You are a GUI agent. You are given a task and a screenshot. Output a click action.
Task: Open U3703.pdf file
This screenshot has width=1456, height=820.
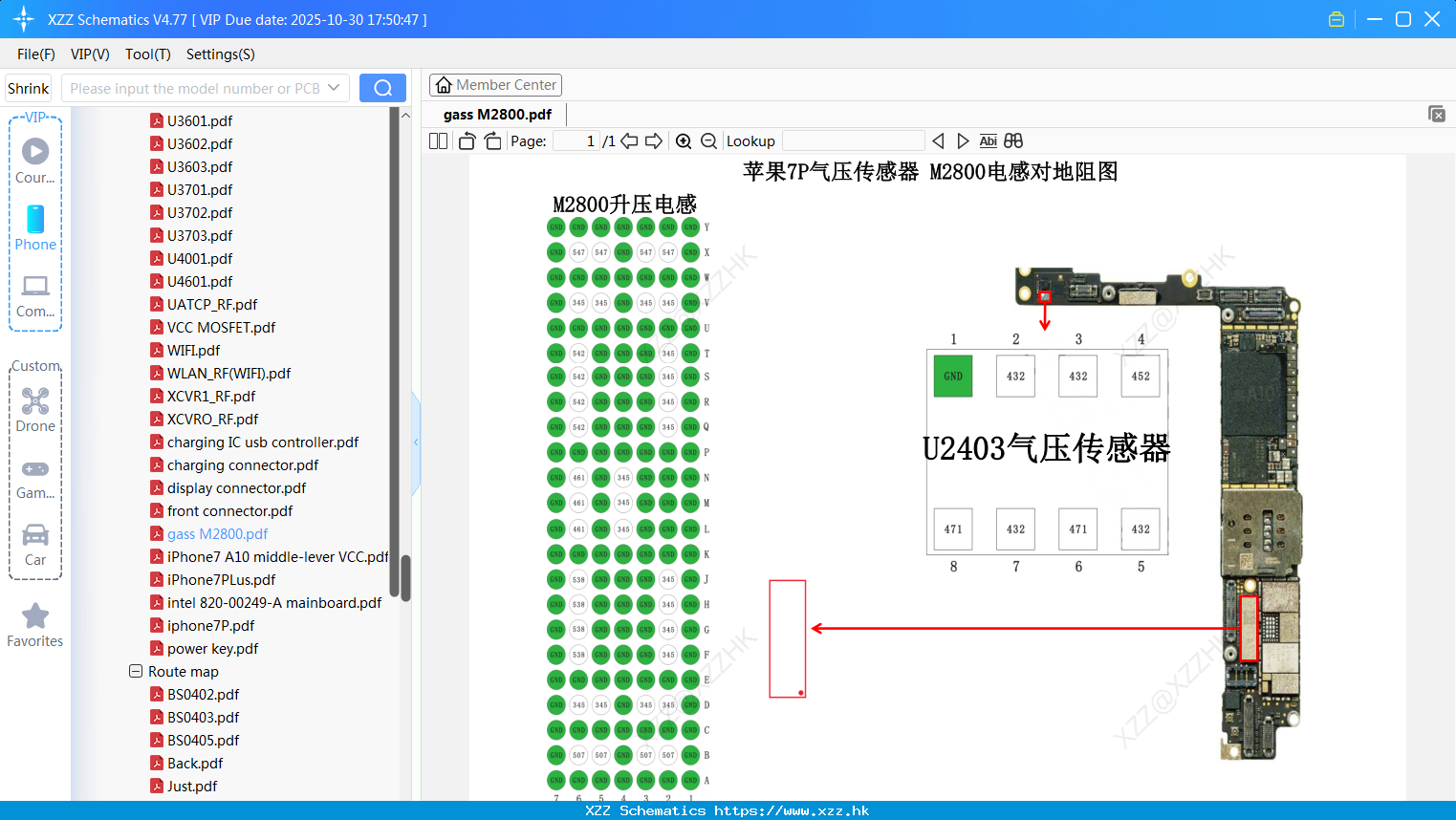(x=200, y=235)
